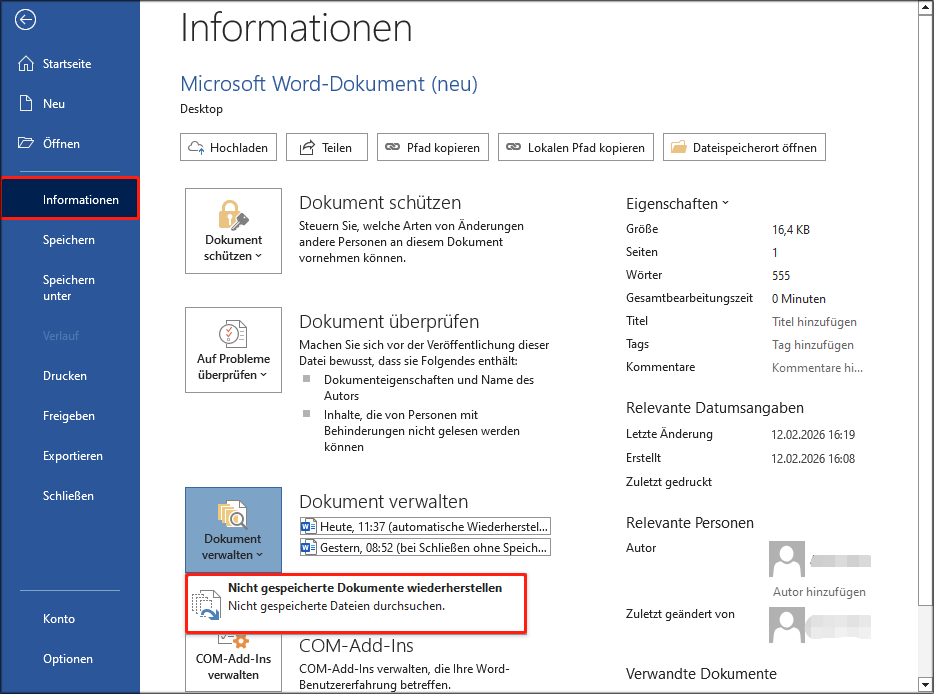934x694 pixels.
Task: Click the share arrow icon on Teilen
Action: point(307,147)
